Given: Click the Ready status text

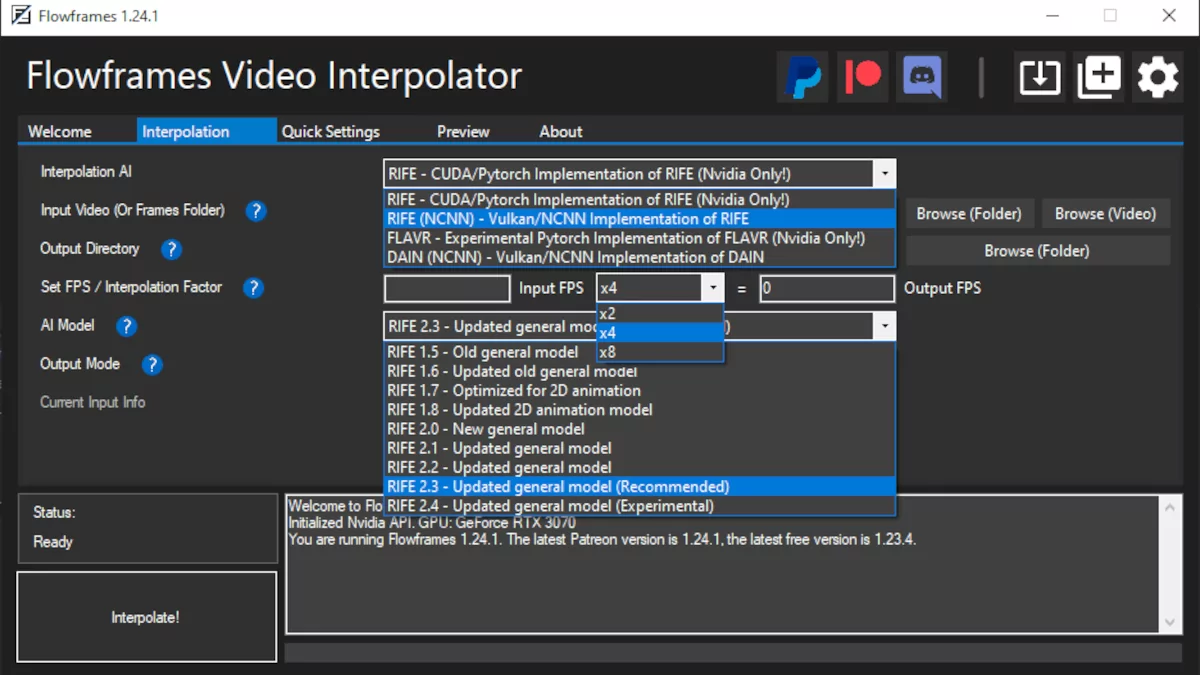Looking at the screenshot, I should (53, 542).
